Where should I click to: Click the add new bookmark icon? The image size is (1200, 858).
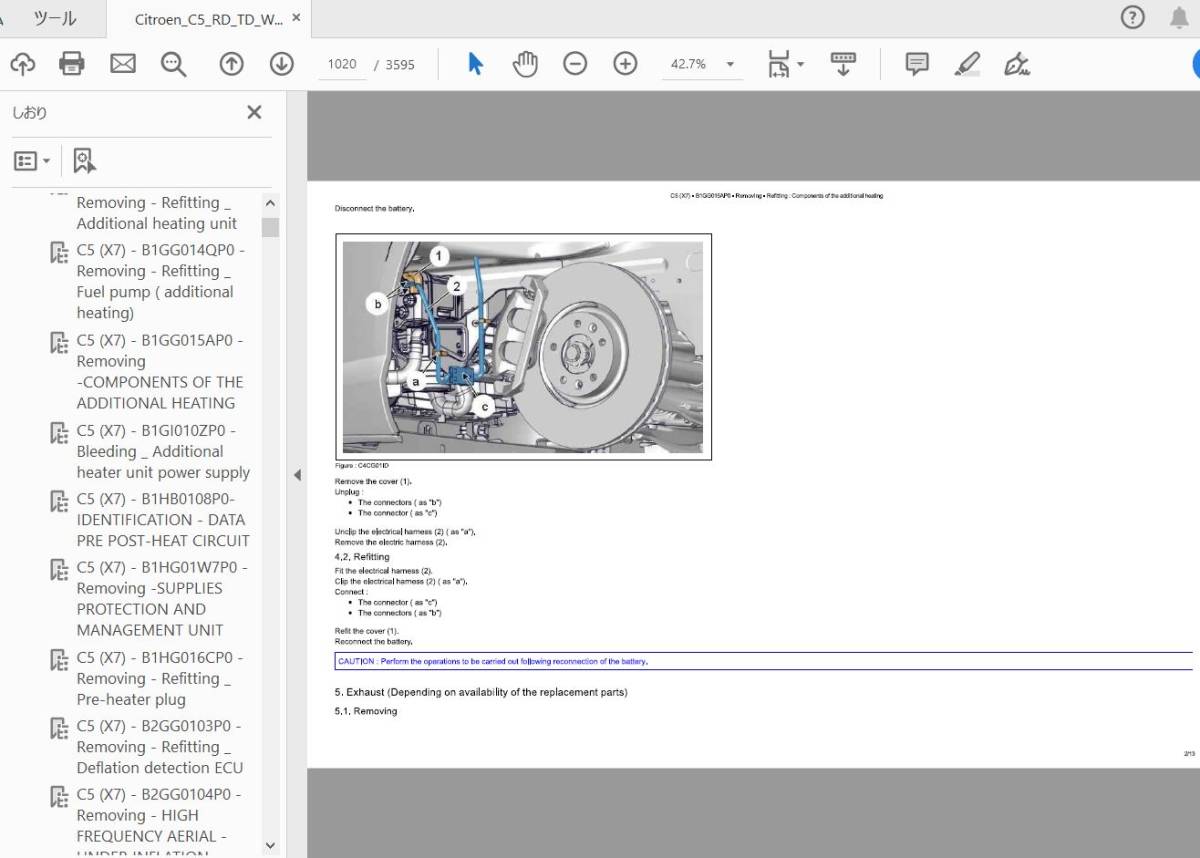(84, 160)
